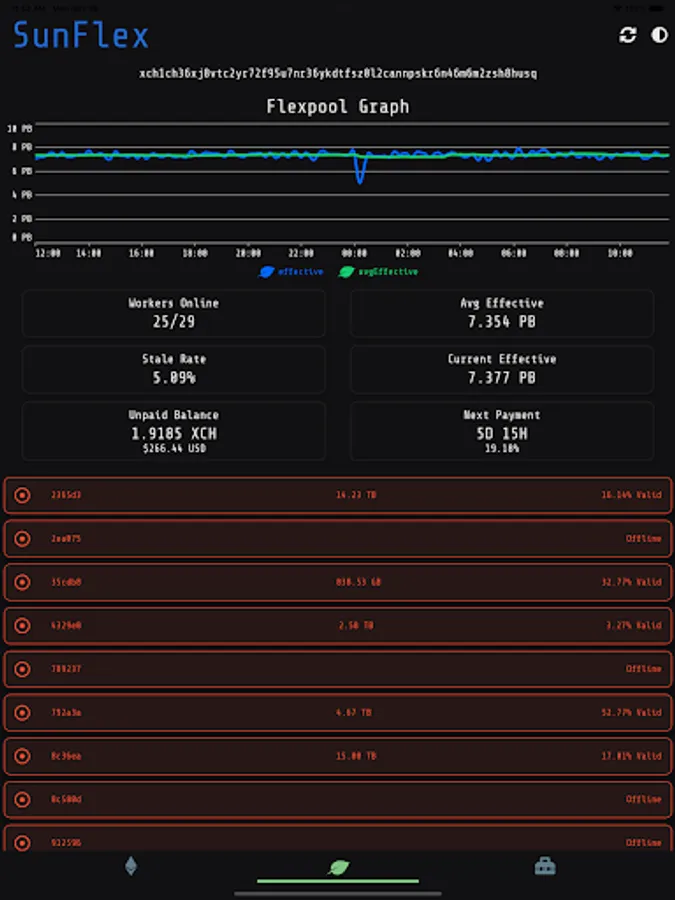Click the status circle icon of the 2.58 TB worker
The height and width of the screenshot is (900, 675).
click(22, 625)
